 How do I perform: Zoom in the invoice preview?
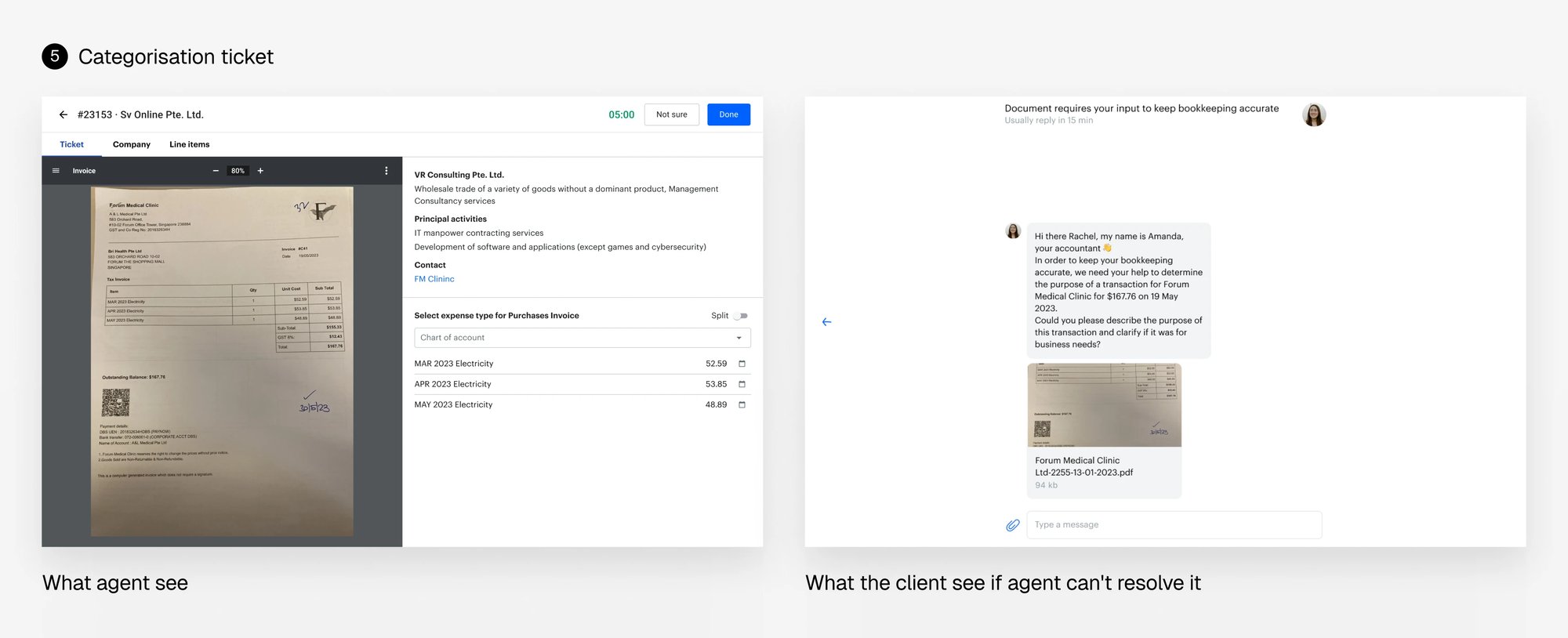click(260, 171)
